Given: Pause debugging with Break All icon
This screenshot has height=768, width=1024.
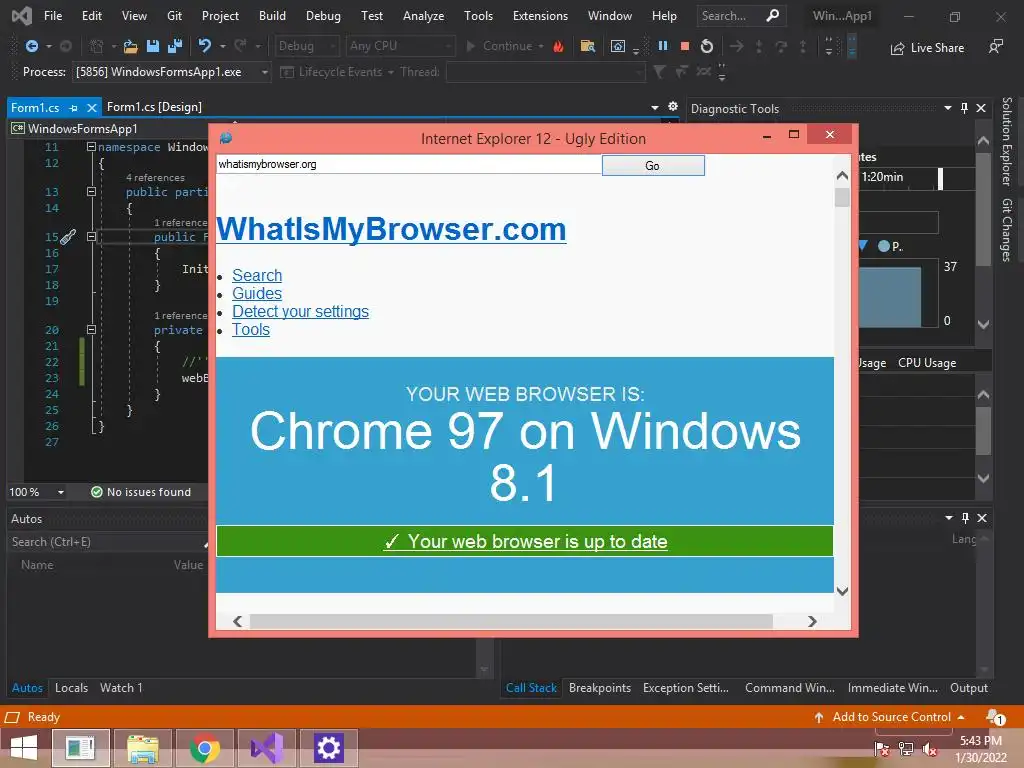Looking at the screenshot, I should [x=663, y=46].
